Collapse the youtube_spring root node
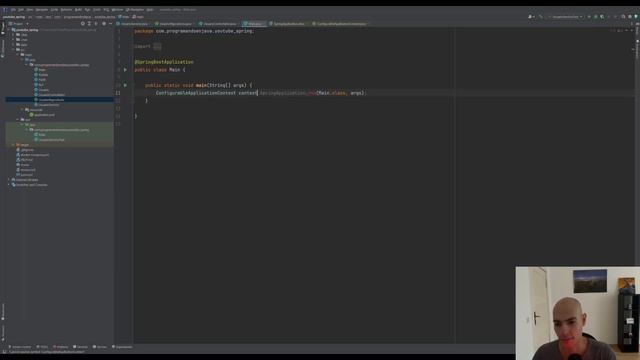Screen dimensions: 640x360 pos(9,30)
